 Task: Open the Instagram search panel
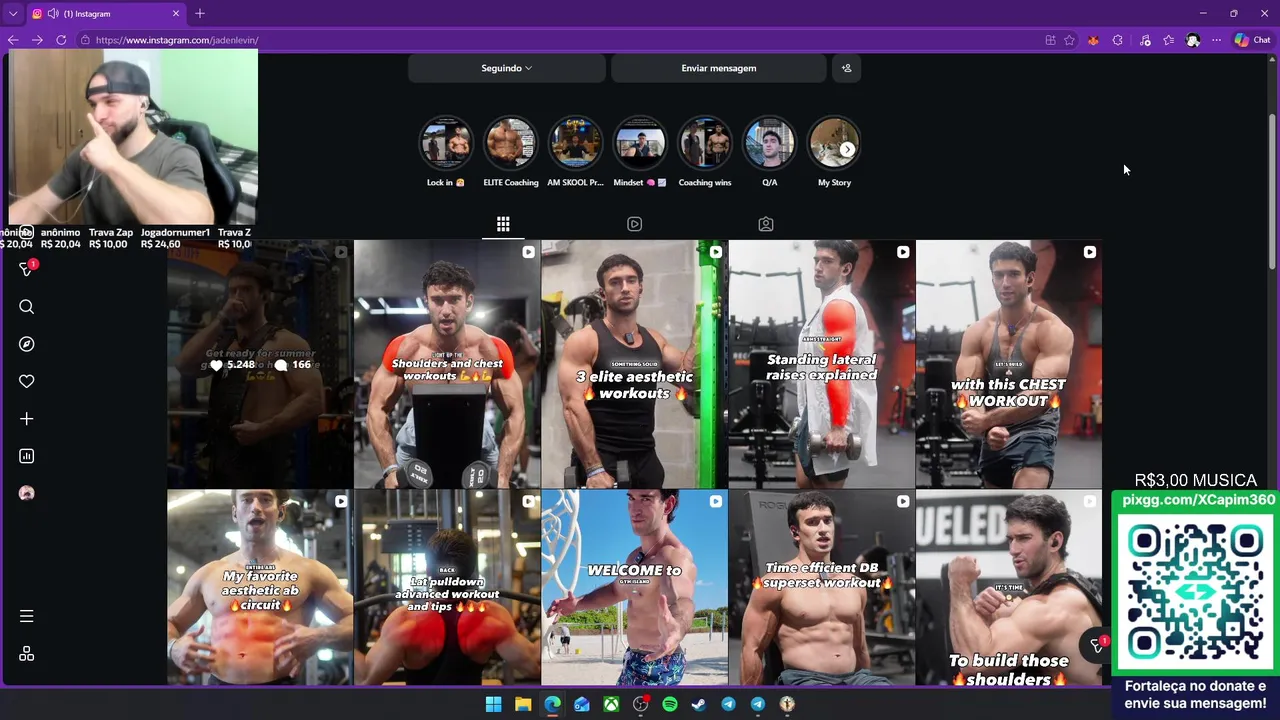pos(27,307)
